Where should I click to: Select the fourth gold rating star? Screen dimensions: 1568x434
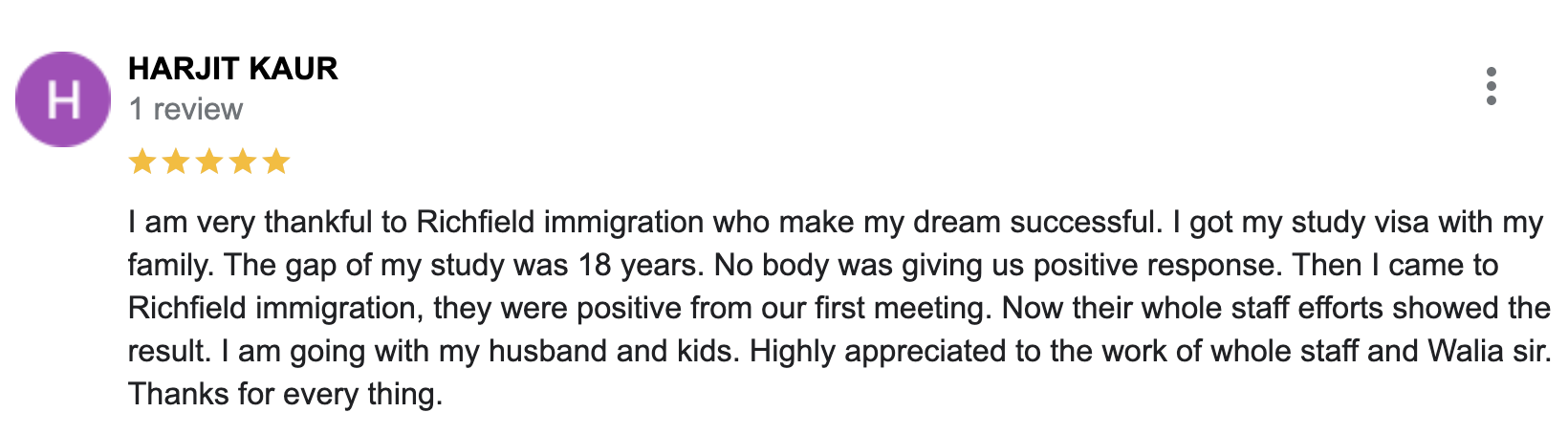pos(243,162)
